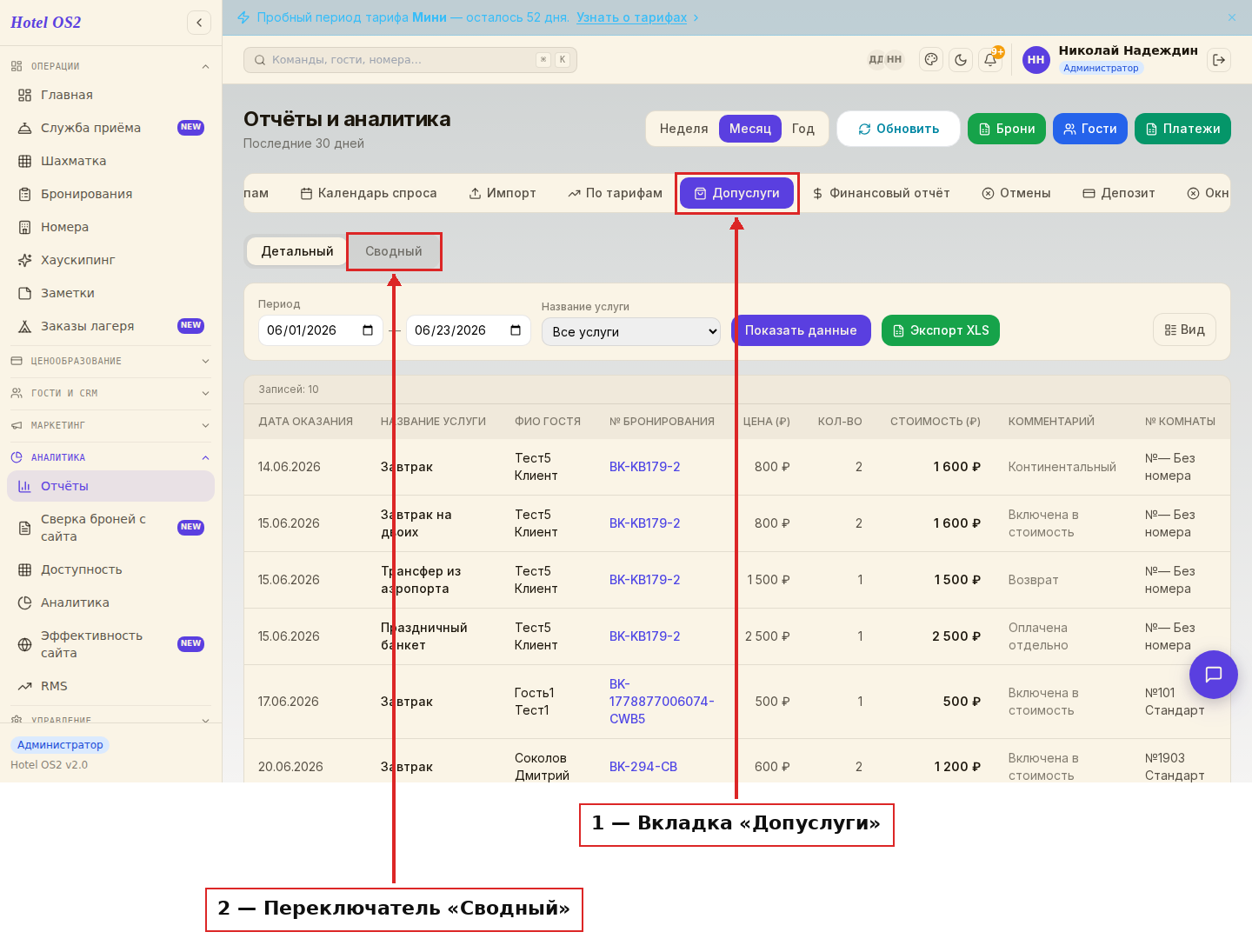Switch to the Календарь спроса tab
The image size is (1252, 952).
click(369, 193)
